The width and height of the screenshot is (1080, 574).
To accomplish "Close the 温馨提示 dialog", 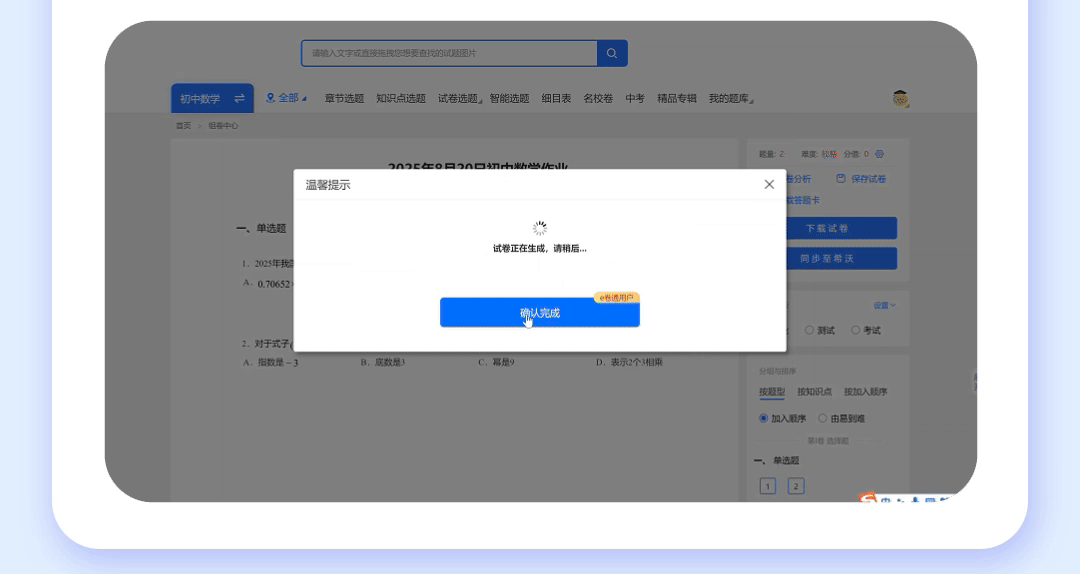I will [x=769, y=184].
